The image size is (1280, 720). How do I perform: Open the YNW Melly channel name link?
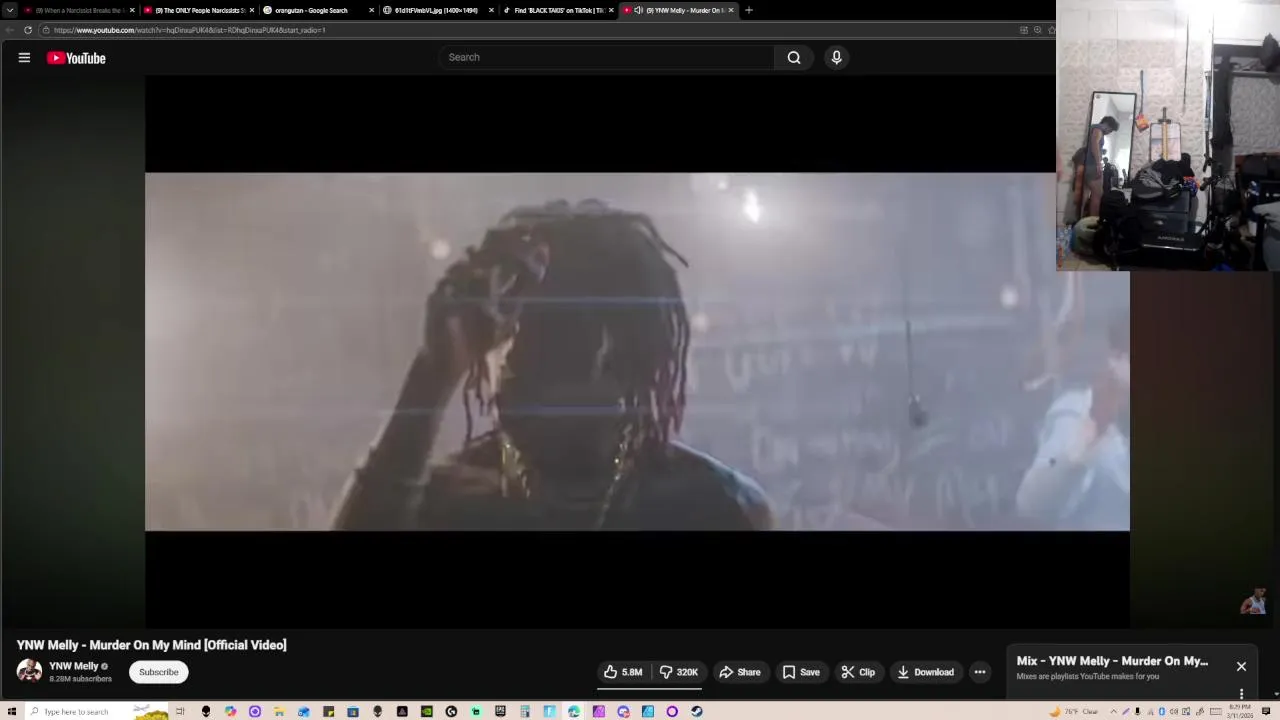74,666
